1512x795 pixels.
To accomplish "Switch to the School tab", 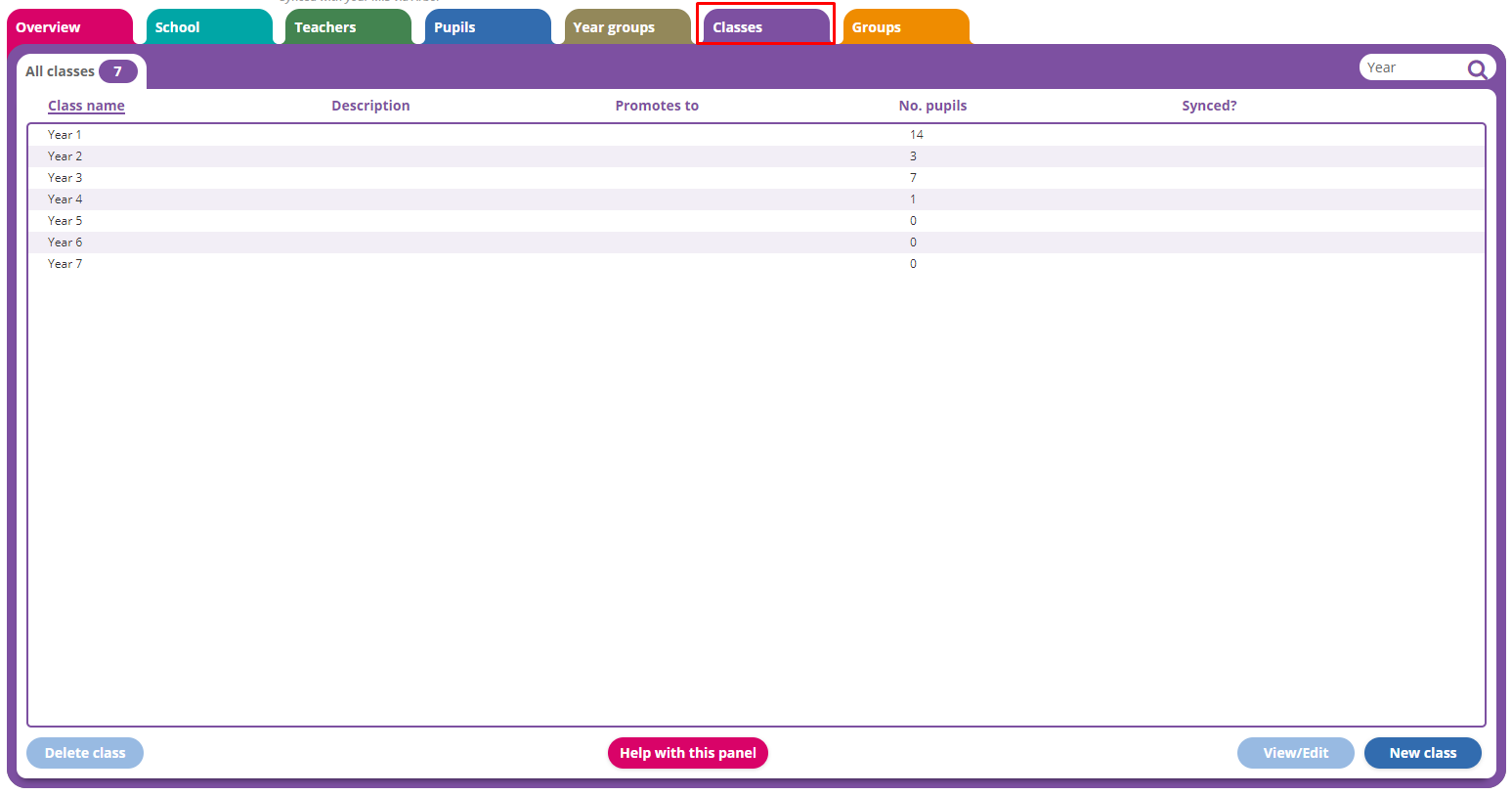I will click(176, 26).
